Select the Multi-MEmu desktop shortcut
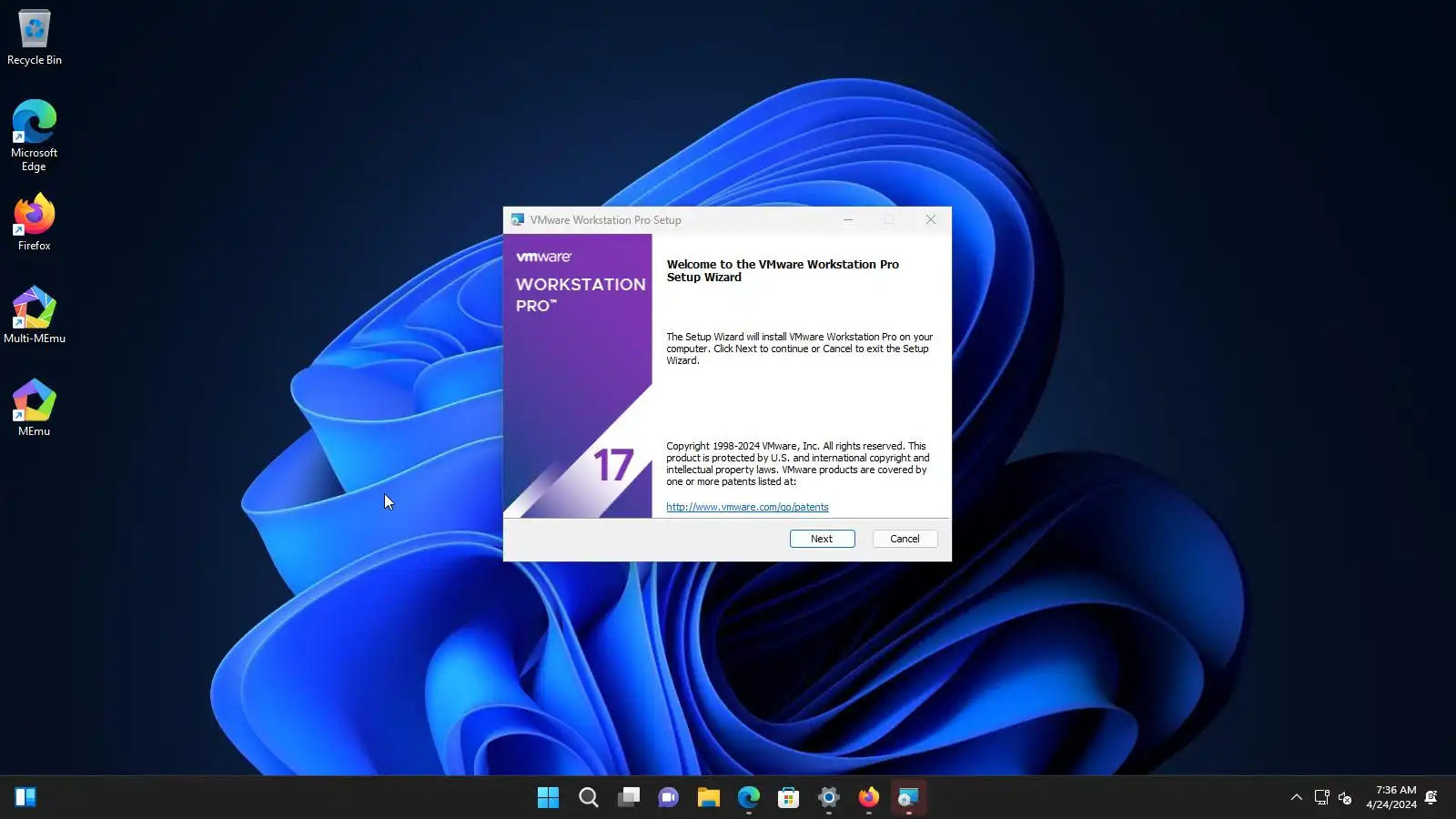This screenshot has width=1456, height=819. point(35,315)
